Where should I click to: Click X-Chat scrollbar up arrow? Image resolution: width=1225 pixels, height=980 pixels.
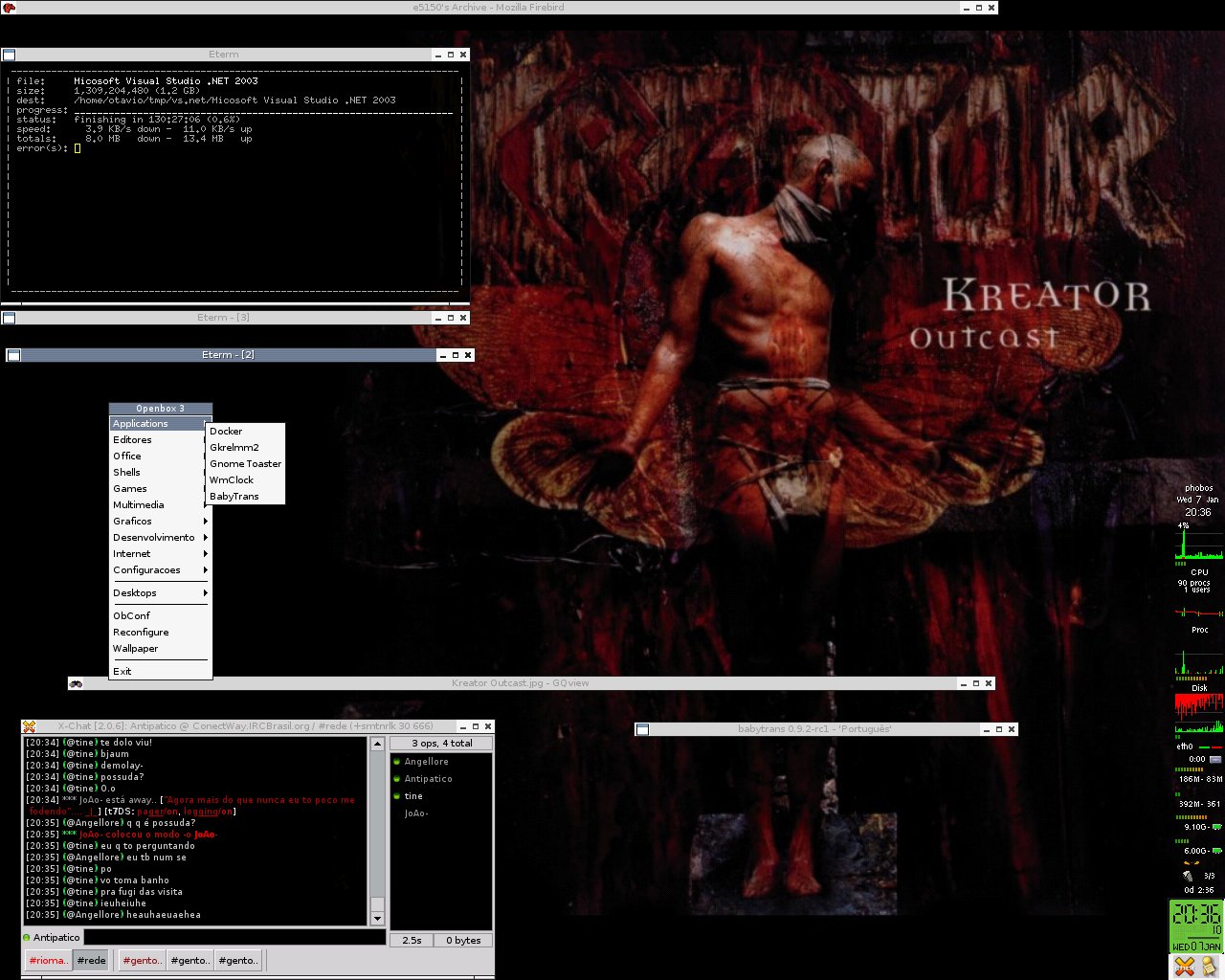[x=377, y=744]
